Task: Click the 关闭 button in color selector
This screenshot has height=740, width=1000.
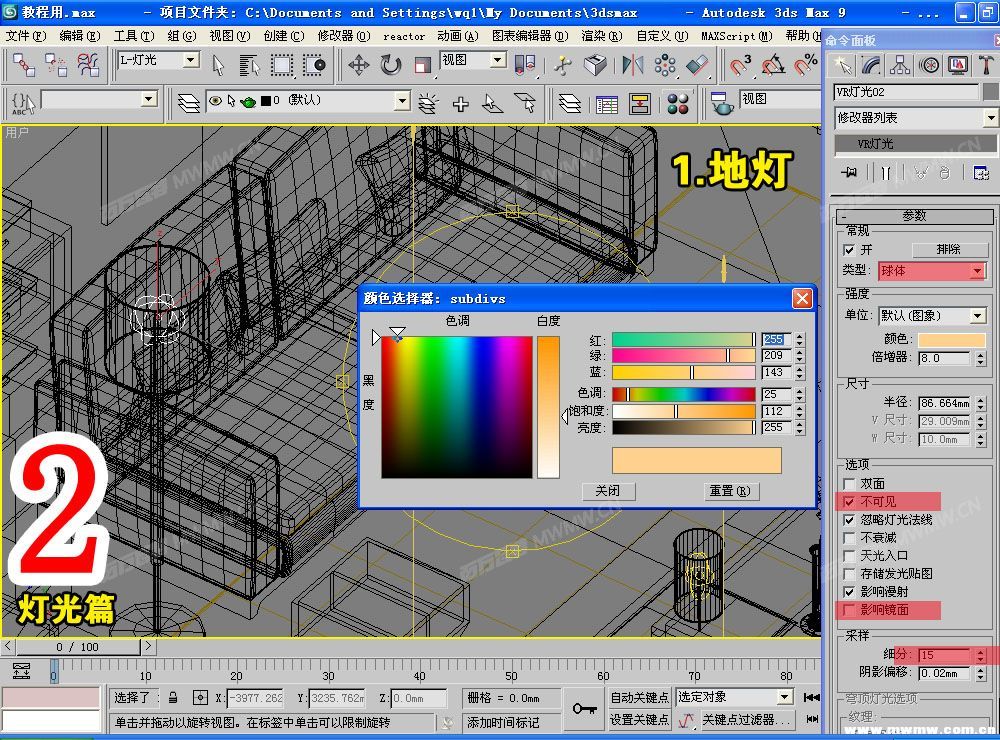Action: pos(608,491)
